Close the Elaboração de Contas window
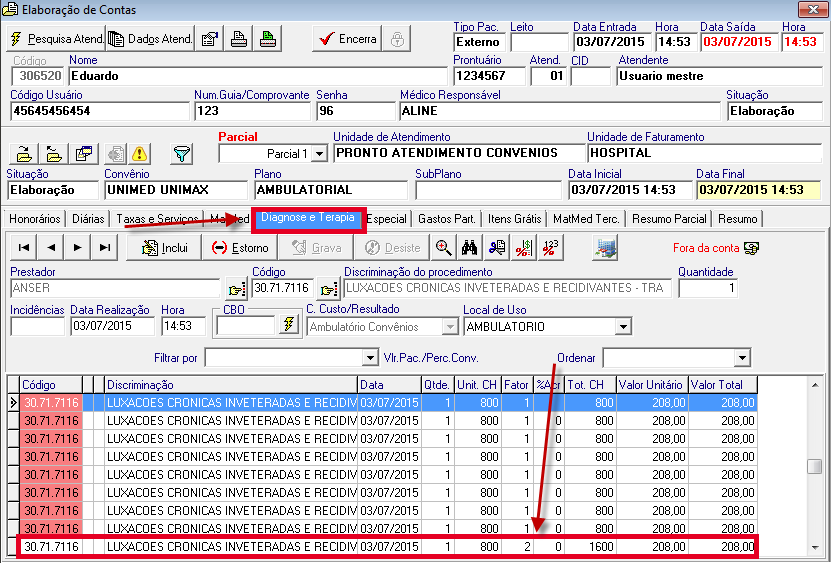The height and width of the screenshot is (563, 831). pos(814,9)
